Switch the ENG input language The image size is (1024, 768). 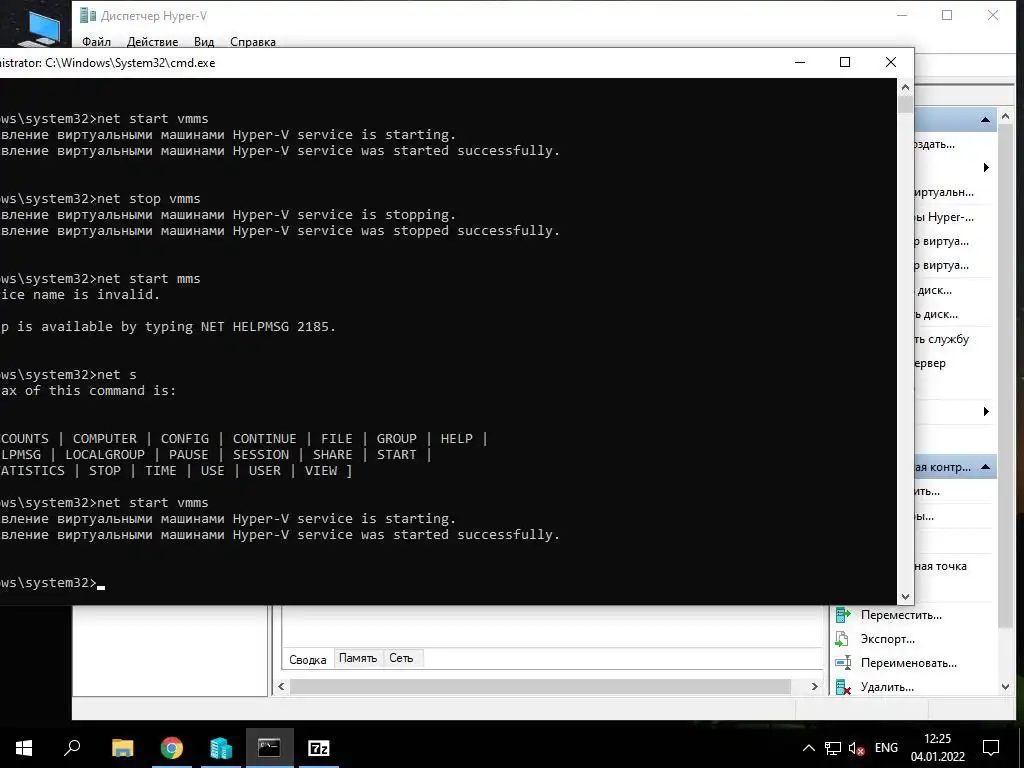[x=886, y=748]
